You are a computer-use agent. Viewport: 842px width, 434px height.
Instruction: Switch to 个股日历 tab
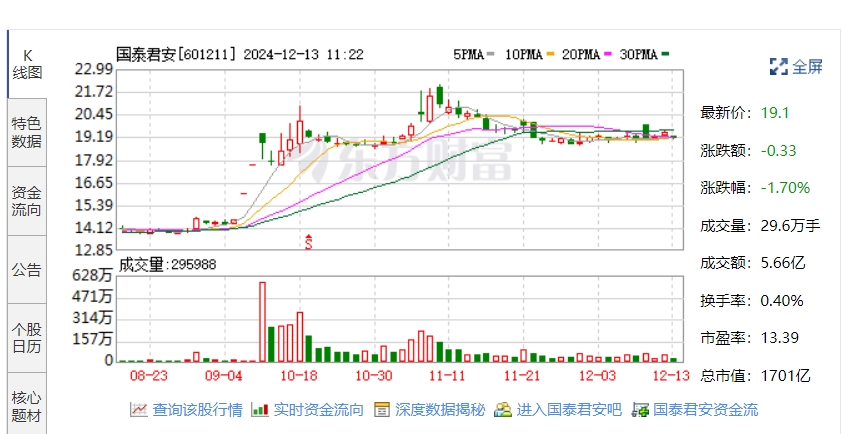point(27,338)
